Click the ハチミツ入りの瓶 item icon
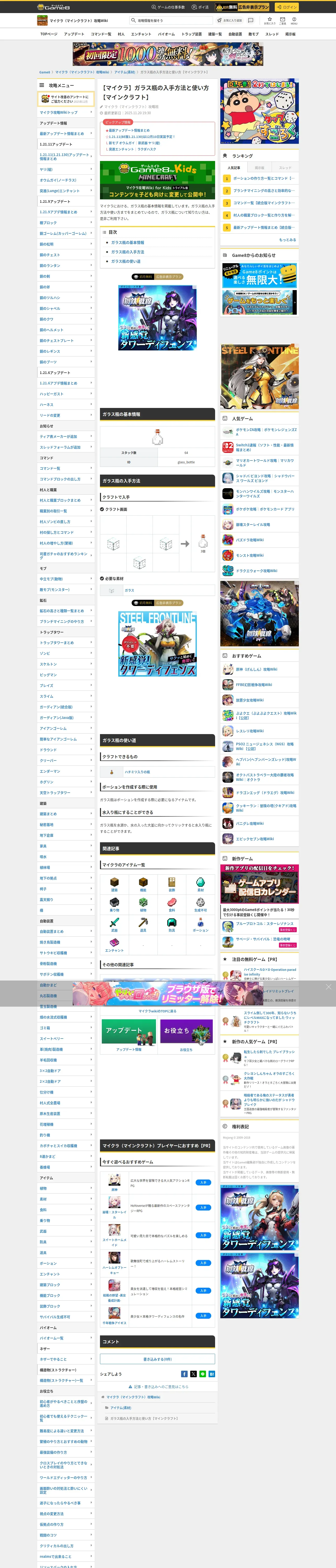Screen dimensions: 336x1568 click(111, 772)
